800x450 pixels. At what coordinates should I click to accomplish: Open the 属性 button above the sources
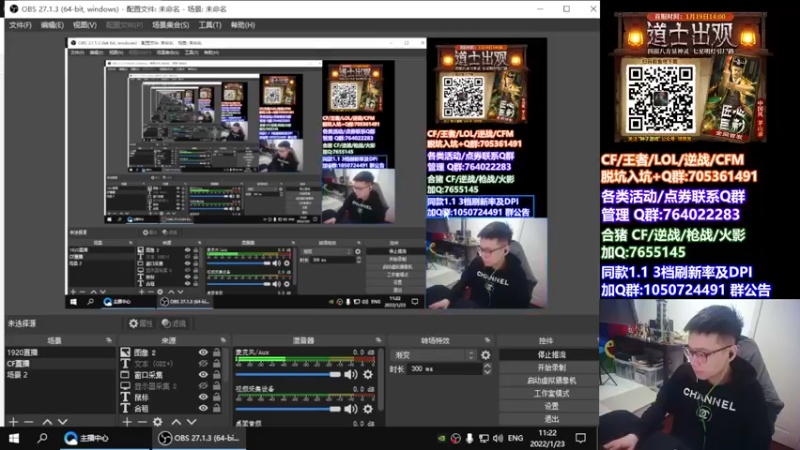tap(141, 323)
